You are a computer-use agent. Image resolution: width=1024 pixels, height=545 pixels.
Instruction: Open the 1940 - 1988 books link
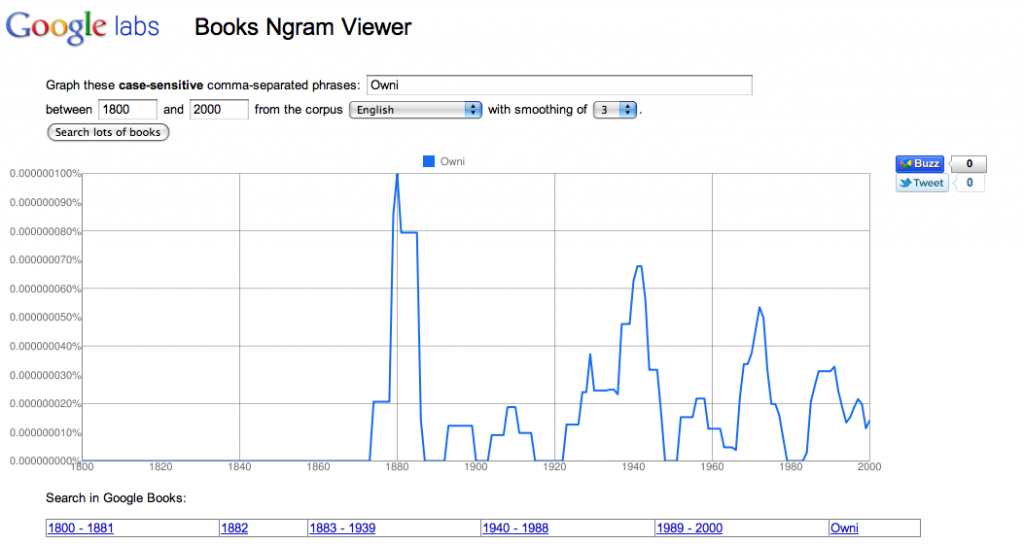coord(515,528)
